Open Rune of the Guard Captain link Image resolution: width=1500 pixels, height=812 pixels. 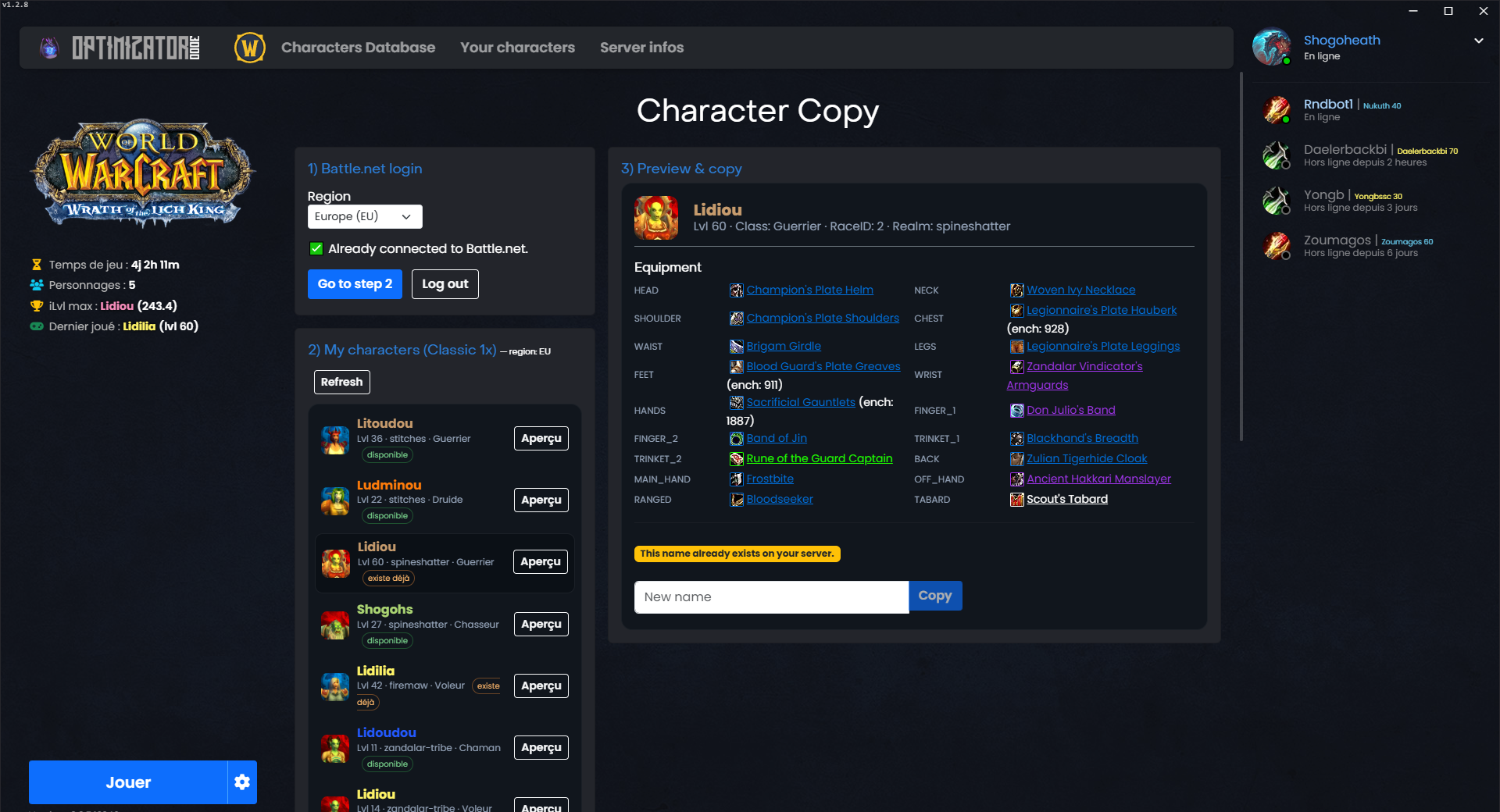click(x=819, y=459)
